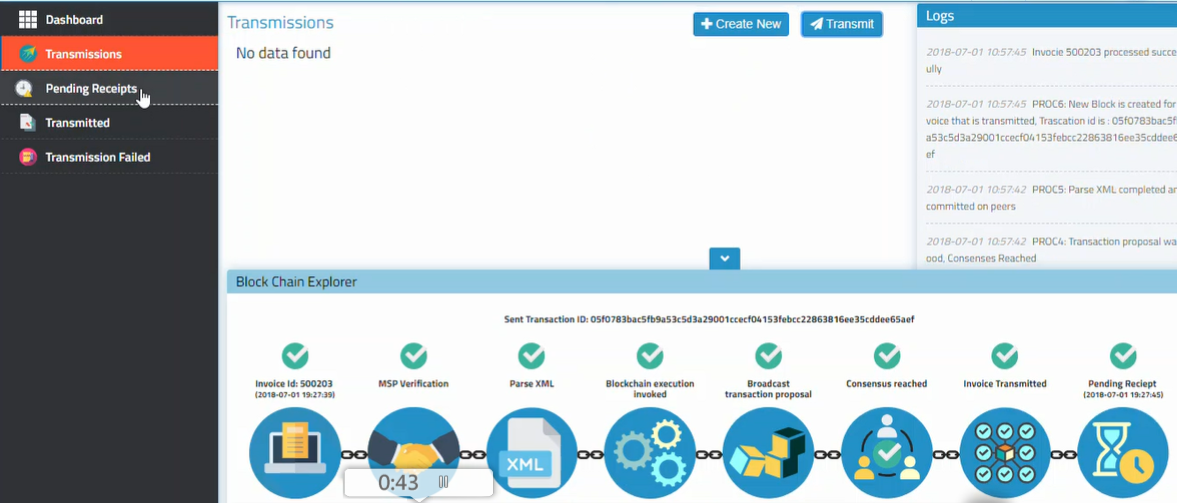Open the Dashboard menu item
The width and height of the screenshot is (1177, 503).
click(x=74, y=20)
